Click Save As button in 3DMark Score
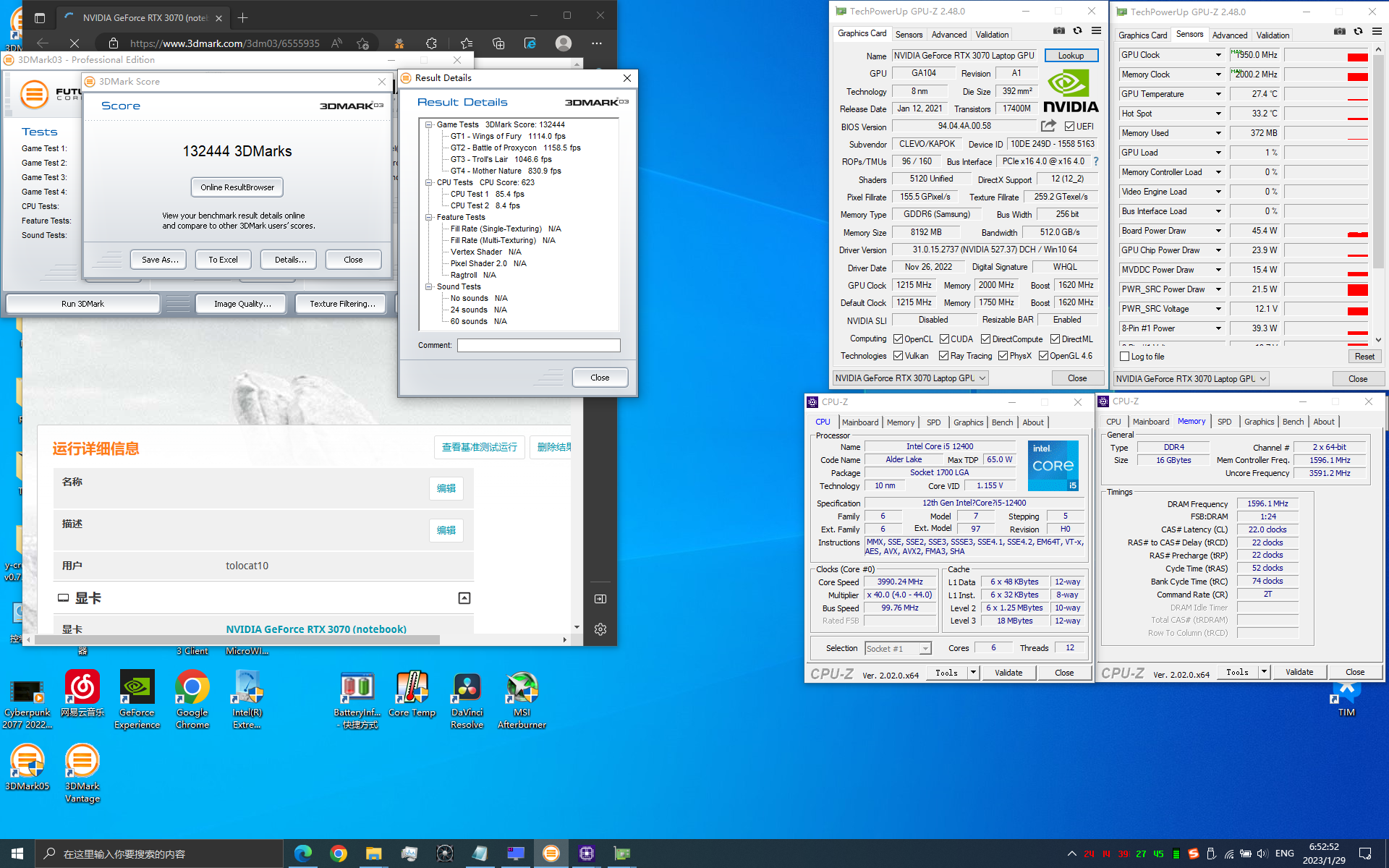1389x868 pixels. point(159,260)
